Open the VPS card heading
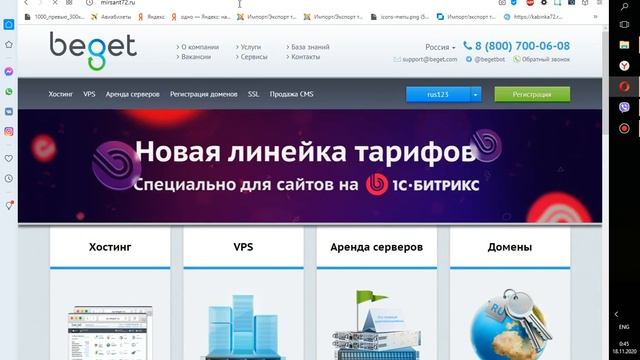The height and width of the screenshot is (360, 640). tap(243, 247)
